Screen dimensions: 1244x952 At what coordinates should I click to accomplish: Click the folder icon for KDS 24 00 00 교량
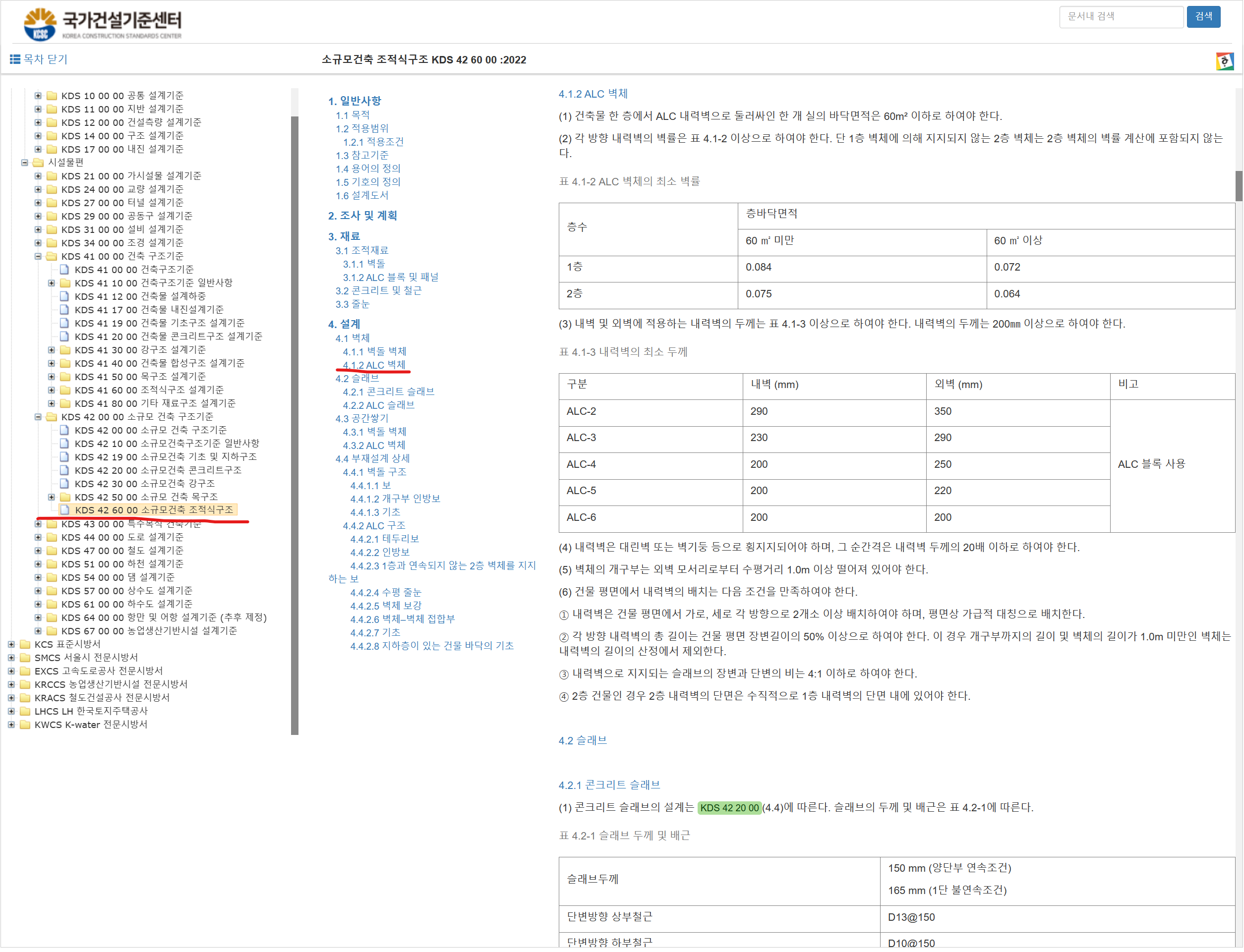[52, 189]
